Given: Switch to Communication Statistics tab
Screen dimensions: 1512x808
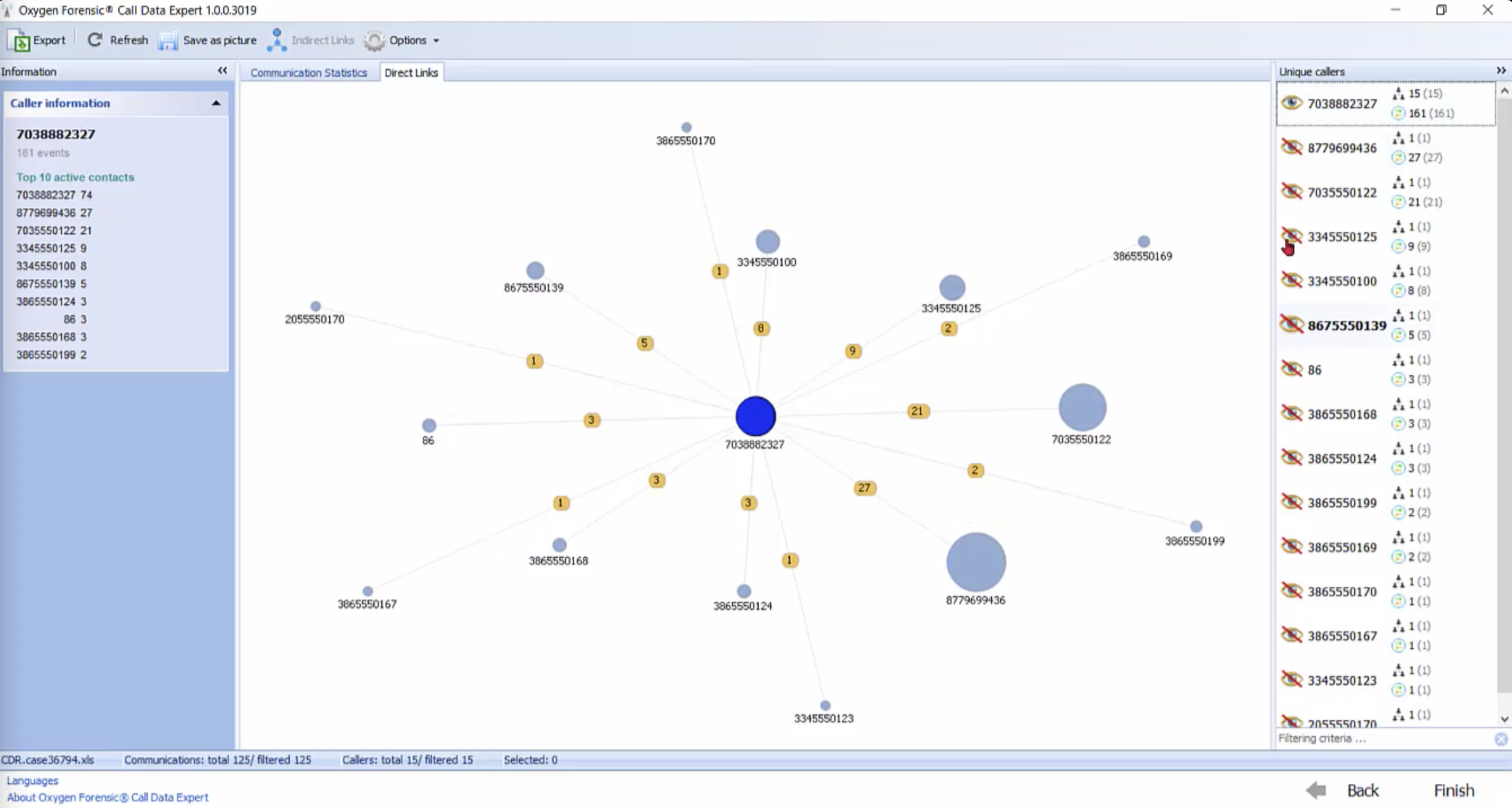Looking at the screenshot, I should [x=309, y=73].
